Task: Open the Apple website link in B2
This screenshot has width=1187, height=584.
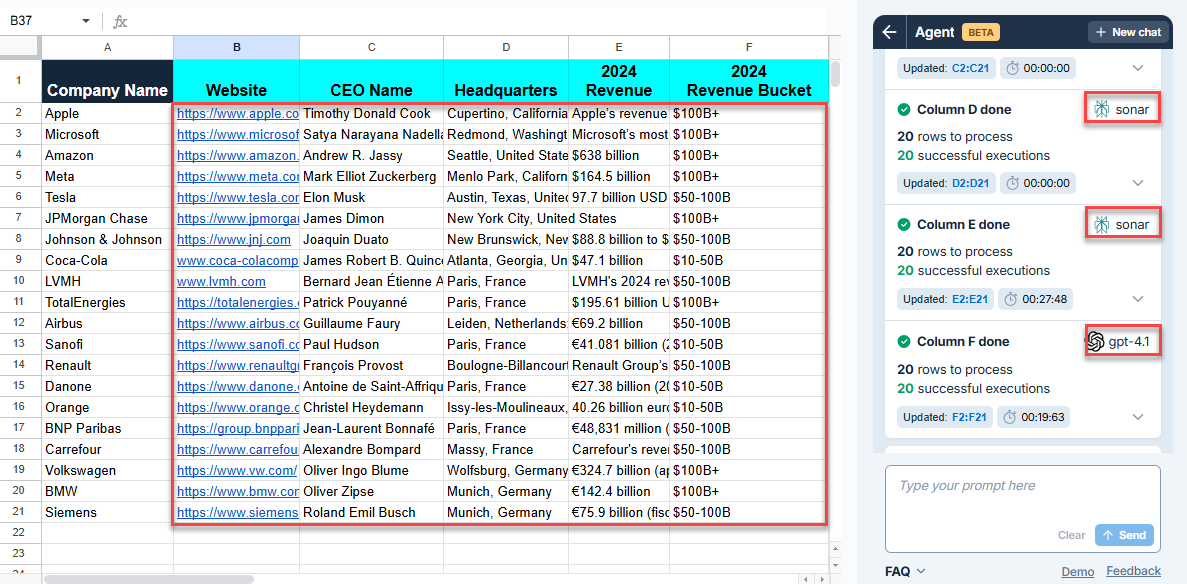Action: pos(237,114)
